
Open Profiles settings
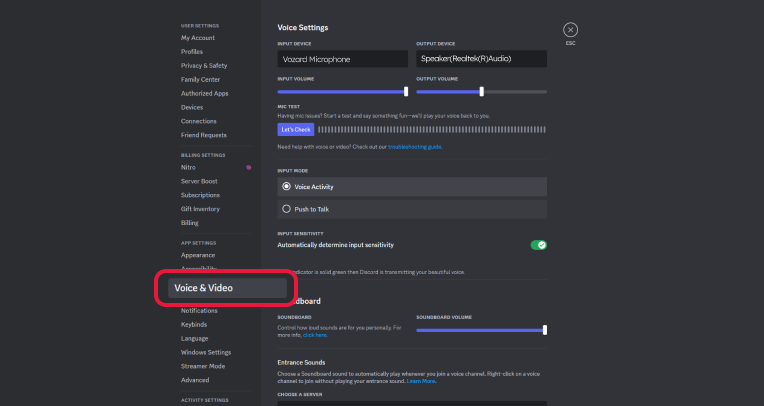[x=192, y=52]
